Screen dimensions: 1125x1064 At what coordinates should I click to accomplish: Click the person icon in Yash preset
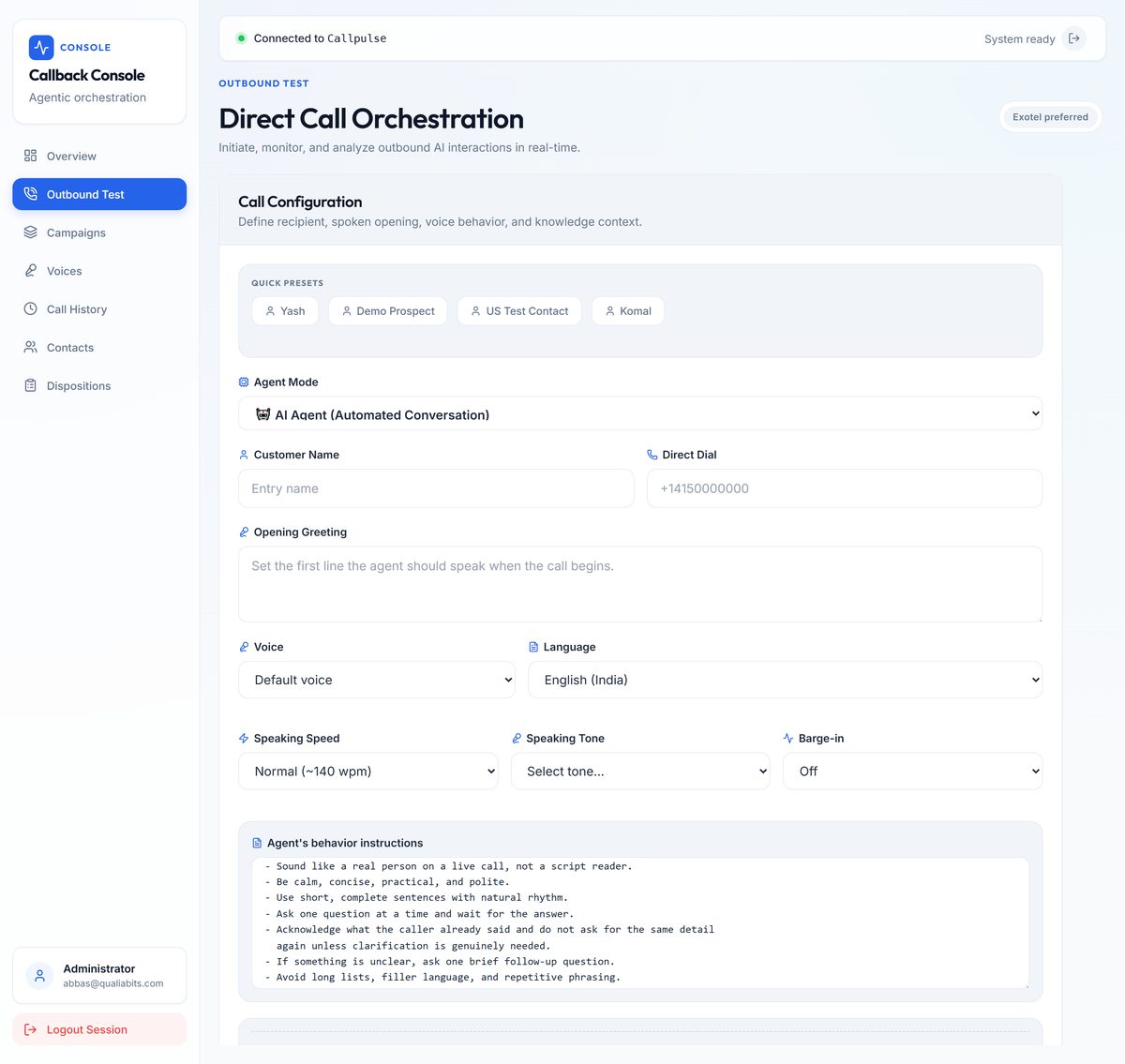click(270, 311)
